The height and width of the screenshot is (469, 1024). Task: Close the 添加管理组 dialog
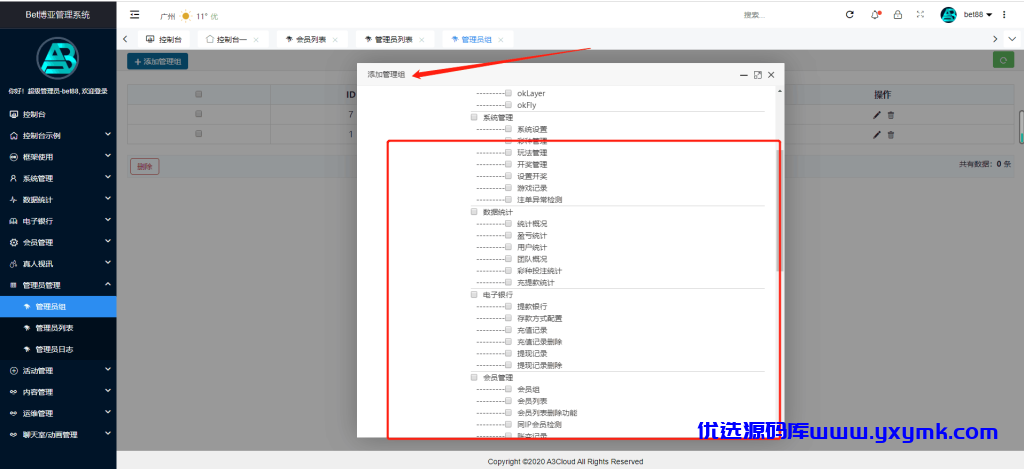(x=771, y=75)
